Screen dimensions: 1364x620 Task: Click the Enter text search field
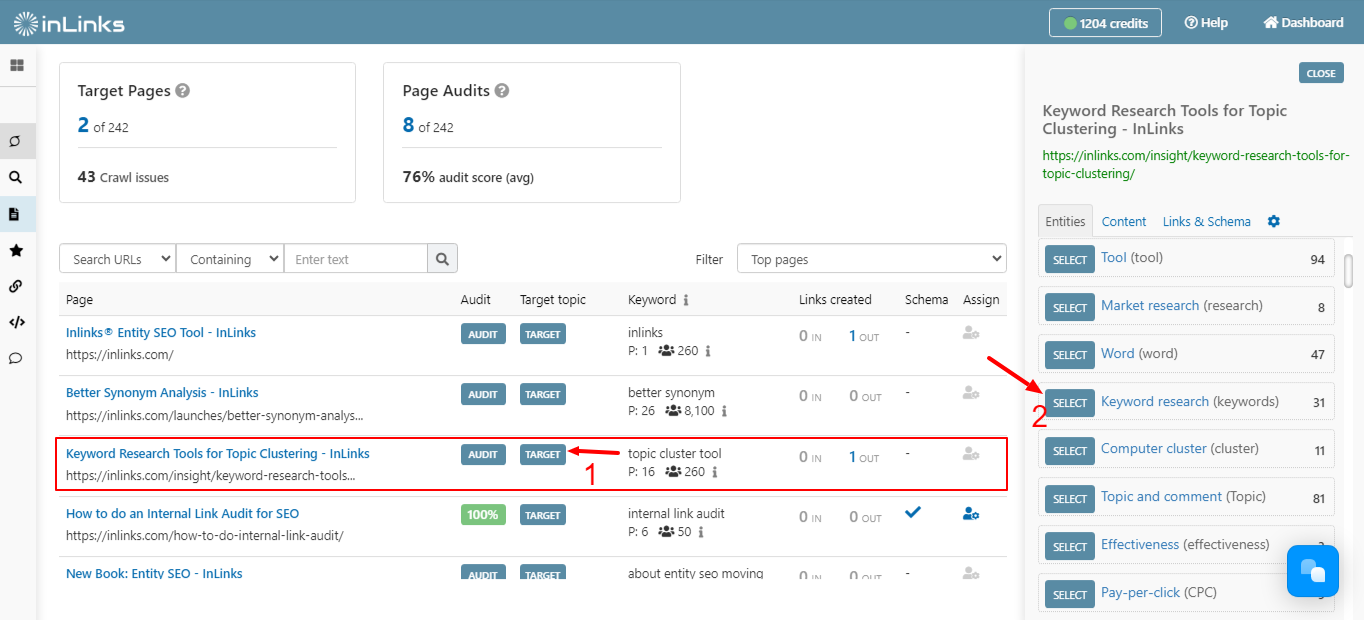coord(356,259)
